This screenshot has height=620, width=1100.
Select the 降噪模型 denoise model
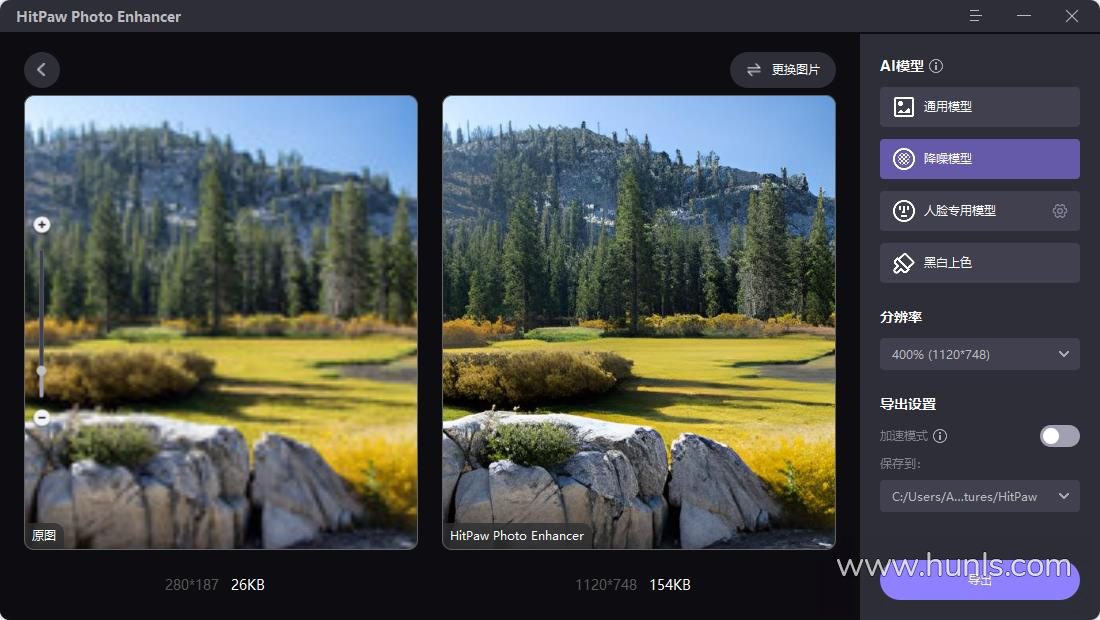tap(979, 159)
